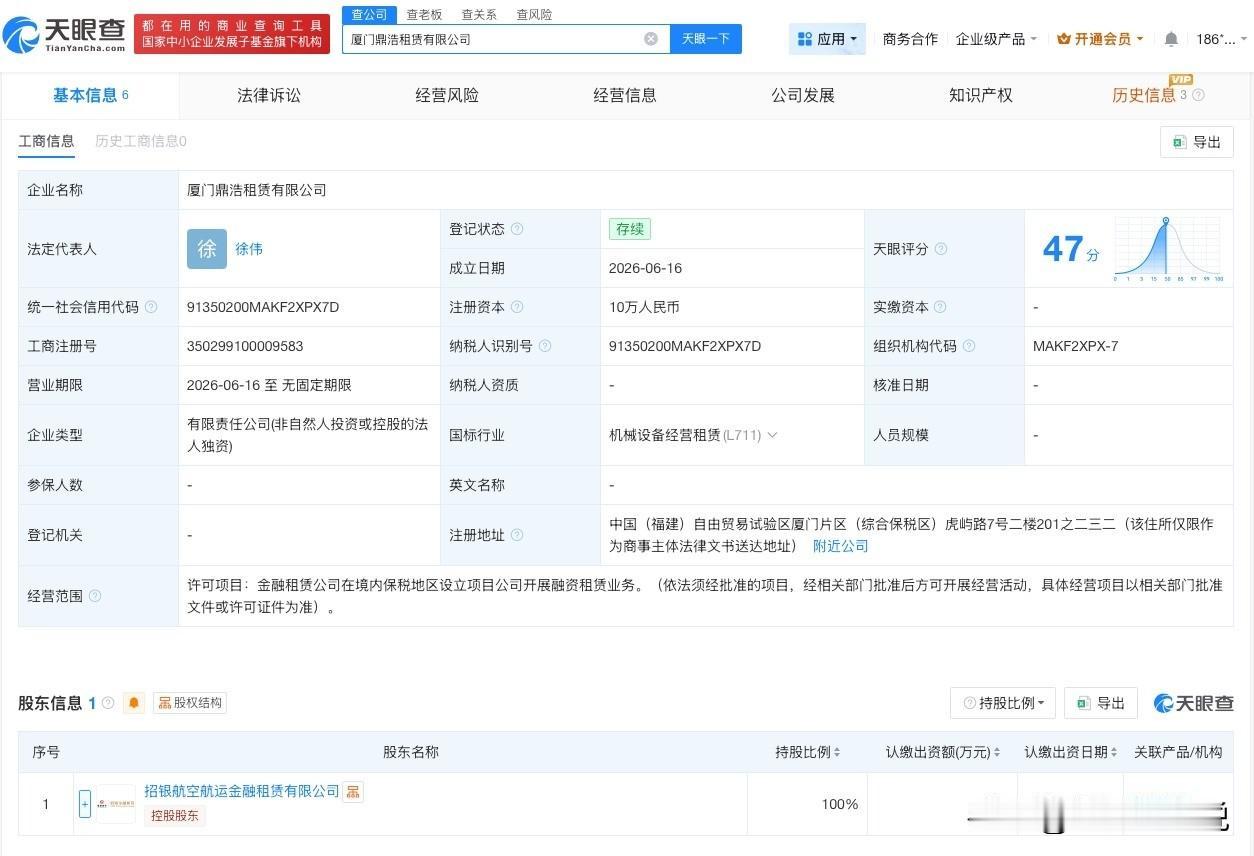Expand shareholder row 1 with plus icon

pyautogui.click(x=85, y=804)
